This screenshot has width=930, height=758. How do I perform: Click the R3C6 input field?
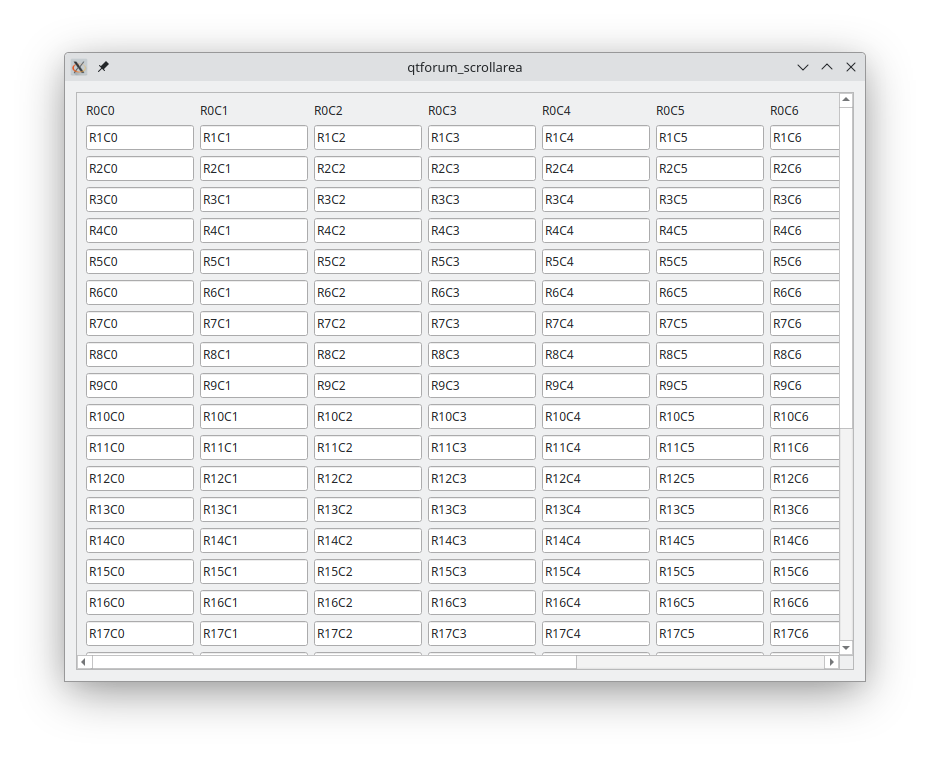(804, 200)
